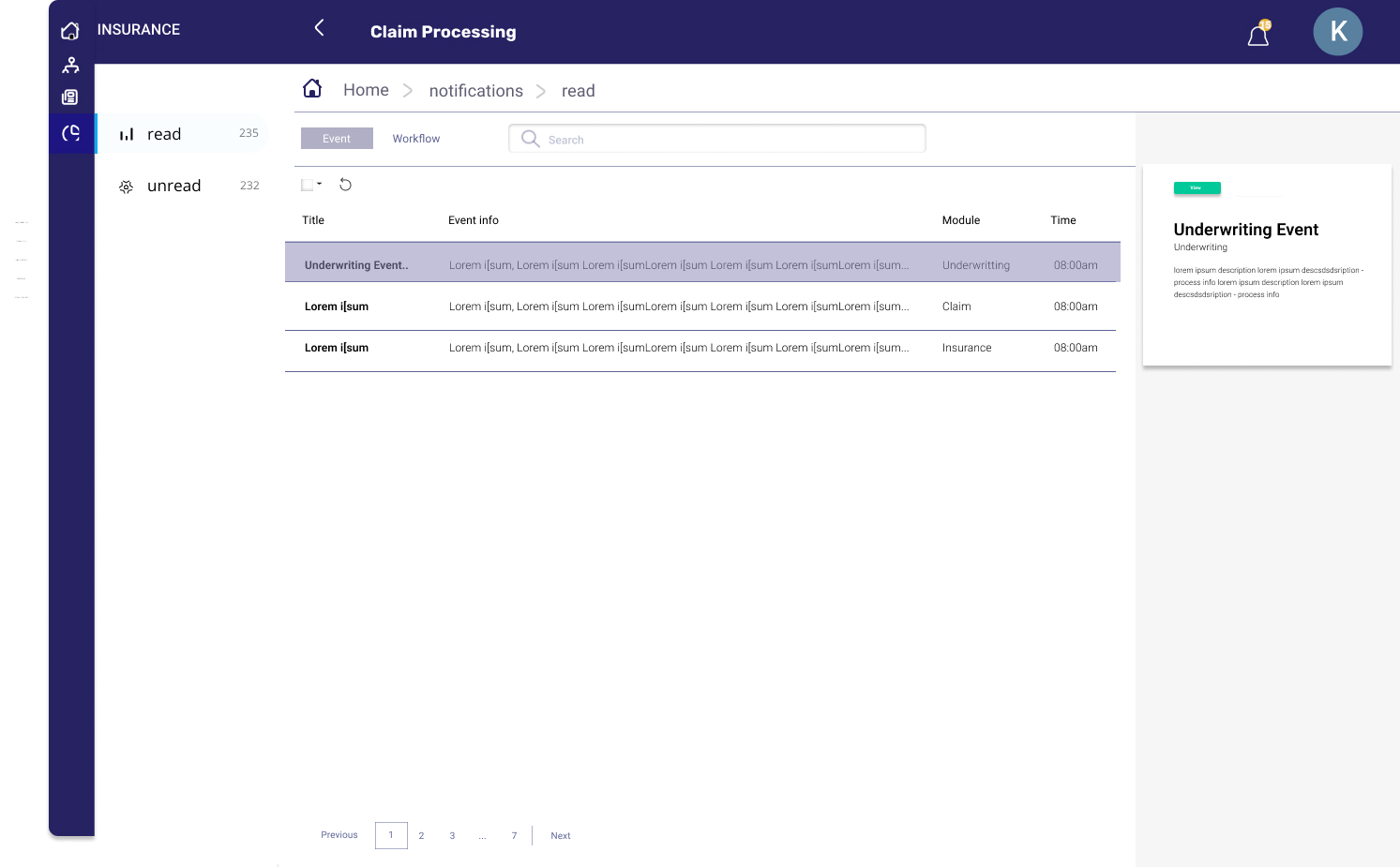Open the unread notifications list
The height and width of the screenshot is (867, 1400).
coord(173,186)
